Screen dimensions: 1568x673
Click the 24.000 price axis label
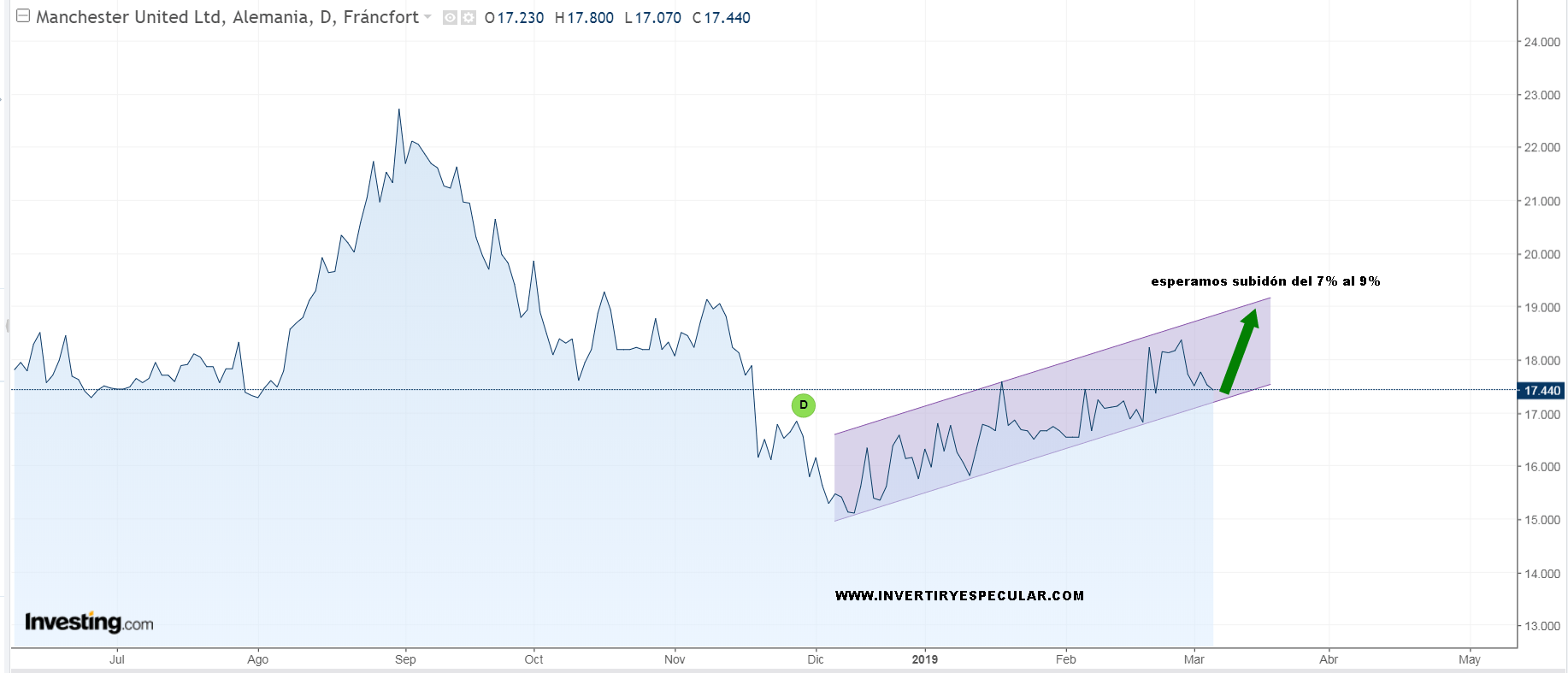(1541, 42)
